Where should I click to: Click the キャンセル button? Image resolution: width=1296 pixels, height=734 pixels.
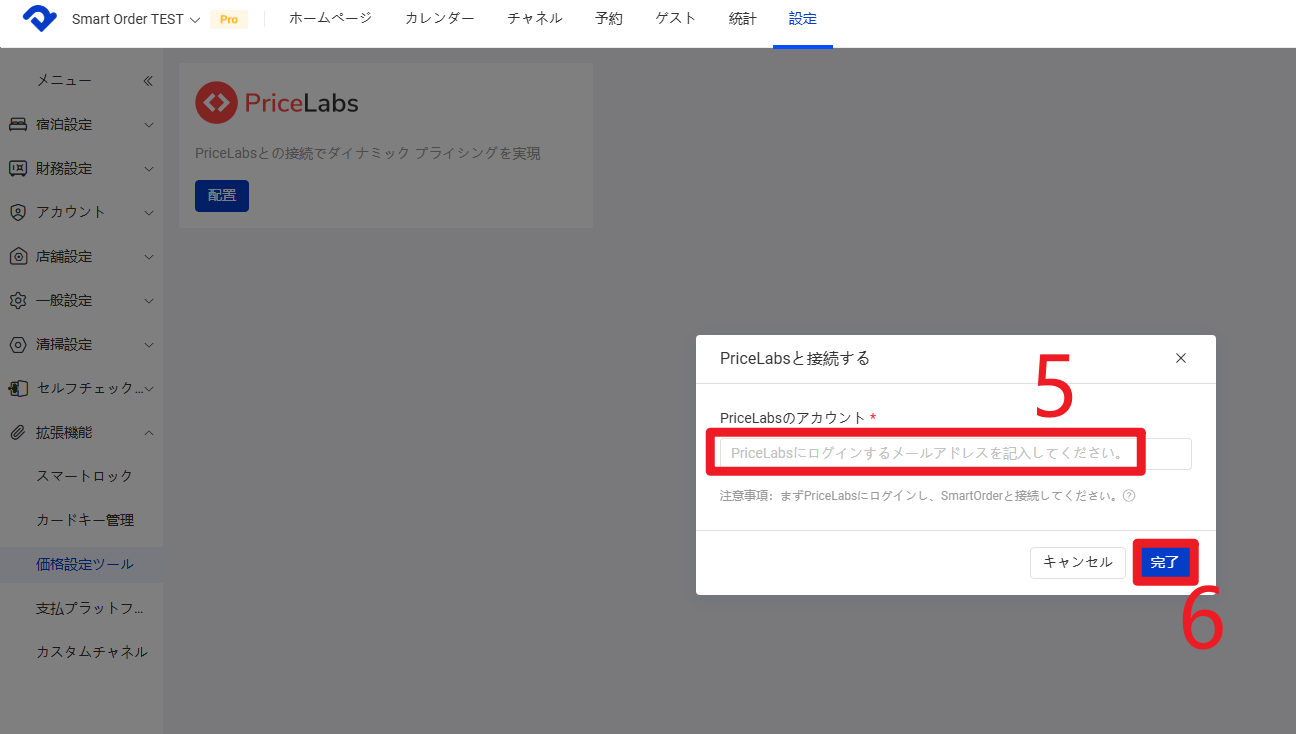point(1078,562)
